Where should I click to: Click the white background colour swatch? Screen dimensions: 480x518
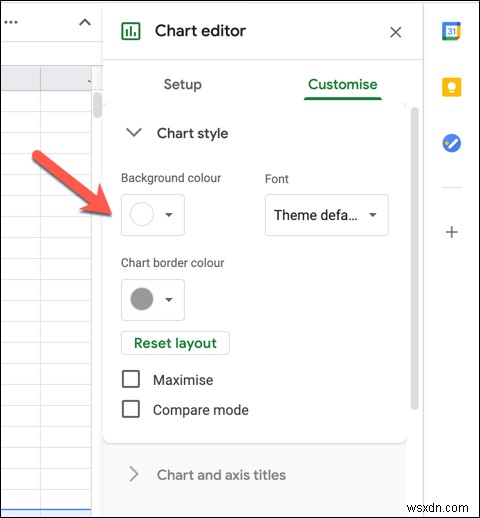[142, 214]
